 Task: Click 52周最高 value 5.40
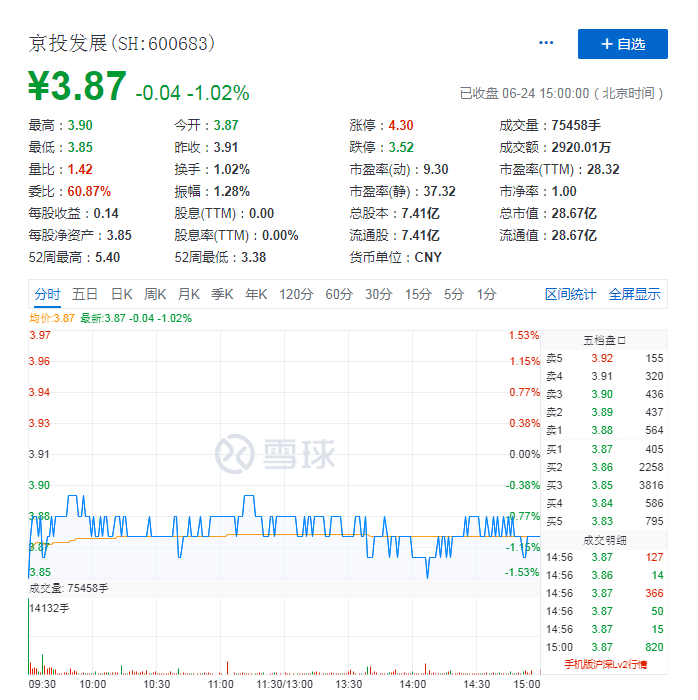(108, 258)
